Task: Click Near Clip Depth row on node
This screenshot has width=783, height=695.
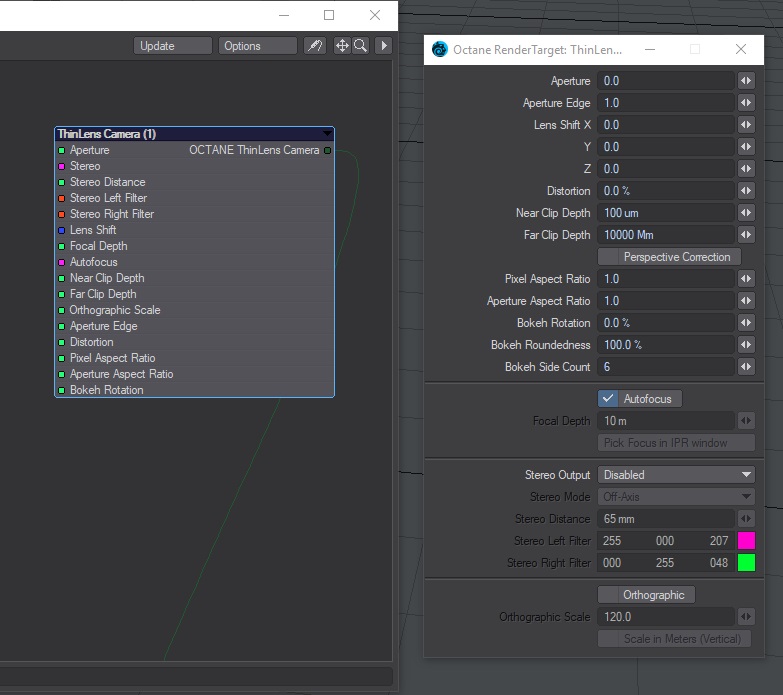Action: [194, 278]
